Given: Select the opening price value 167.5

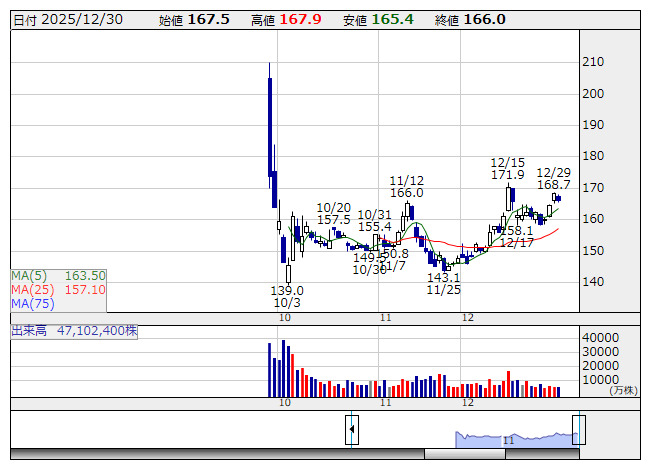Looking at the screenshot, I should (x=209, y=20).
